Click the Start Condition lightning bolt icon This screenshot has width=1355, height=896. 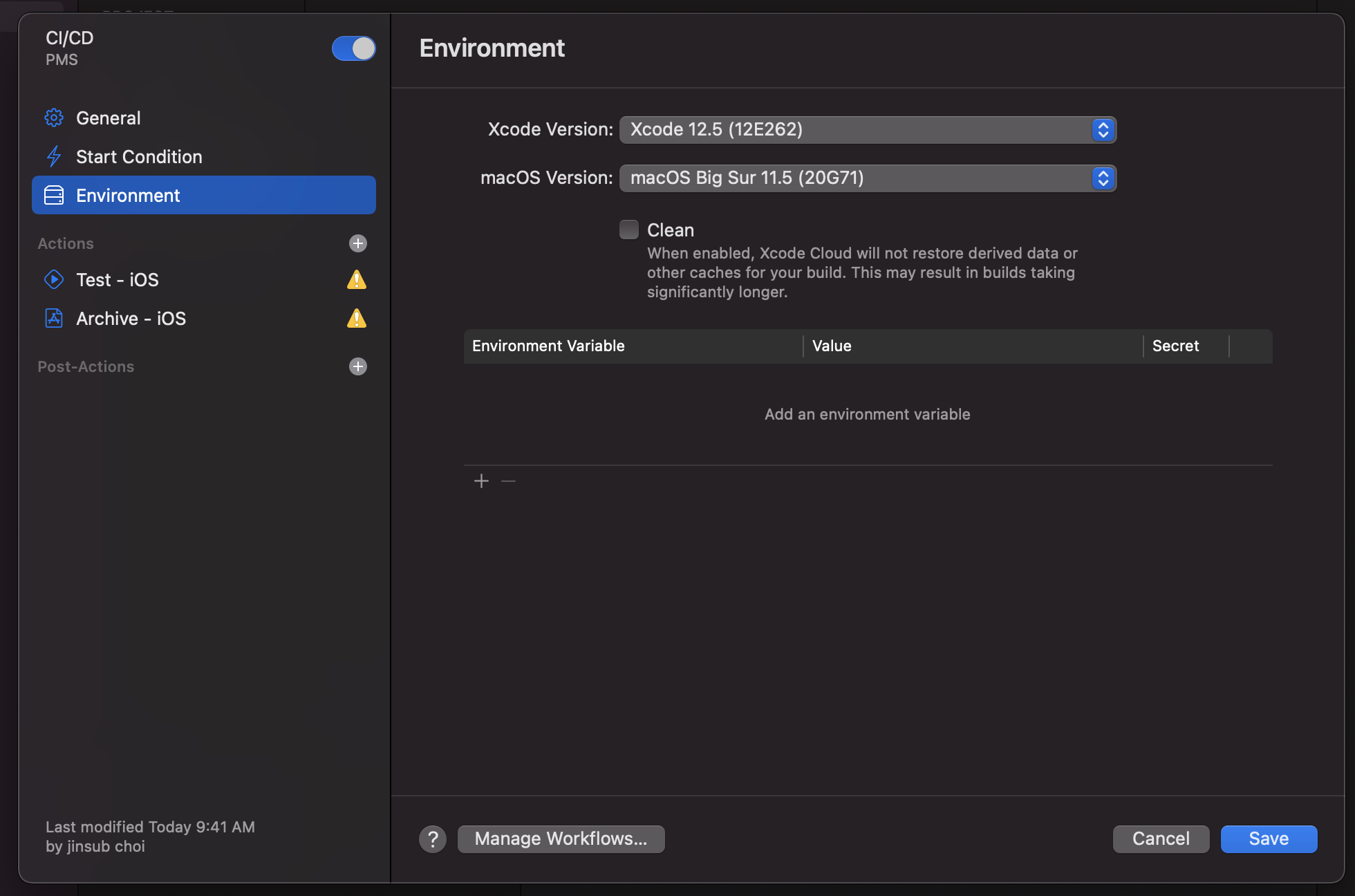tap(54, 157)
